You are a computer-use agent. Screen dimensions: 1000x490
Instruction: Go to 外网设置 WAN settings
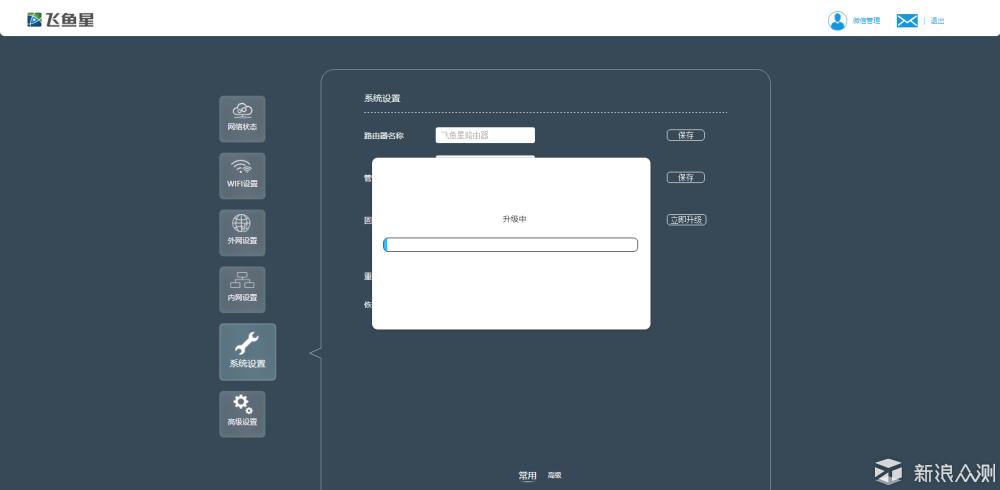(242, 232)
